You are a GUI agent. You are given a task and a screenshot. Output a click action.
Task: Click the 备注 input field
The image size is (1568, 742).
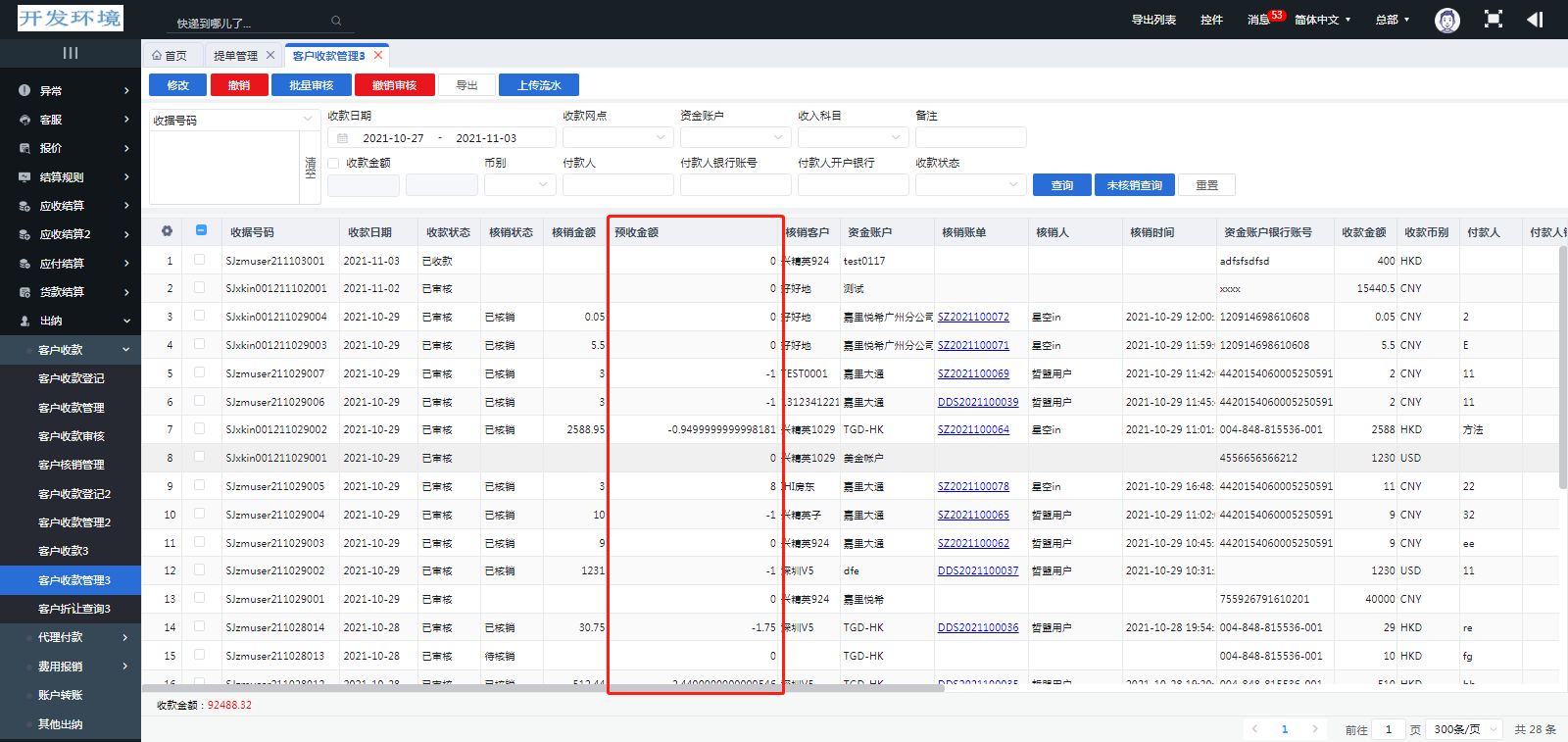[x=970, y=137]
